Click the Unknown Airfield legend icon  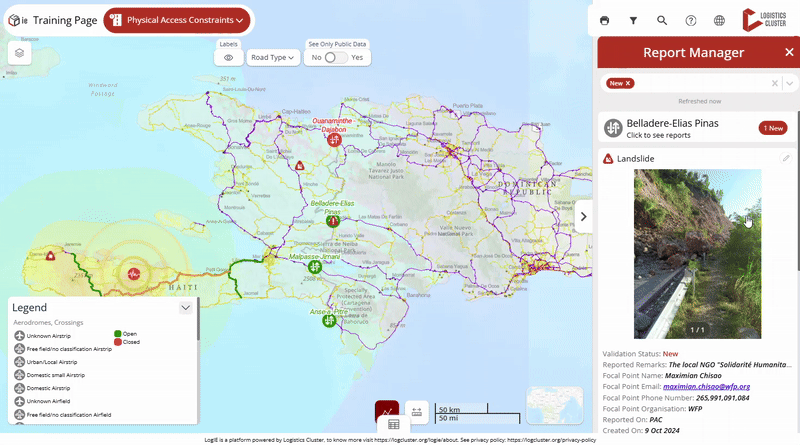(19, 401)
